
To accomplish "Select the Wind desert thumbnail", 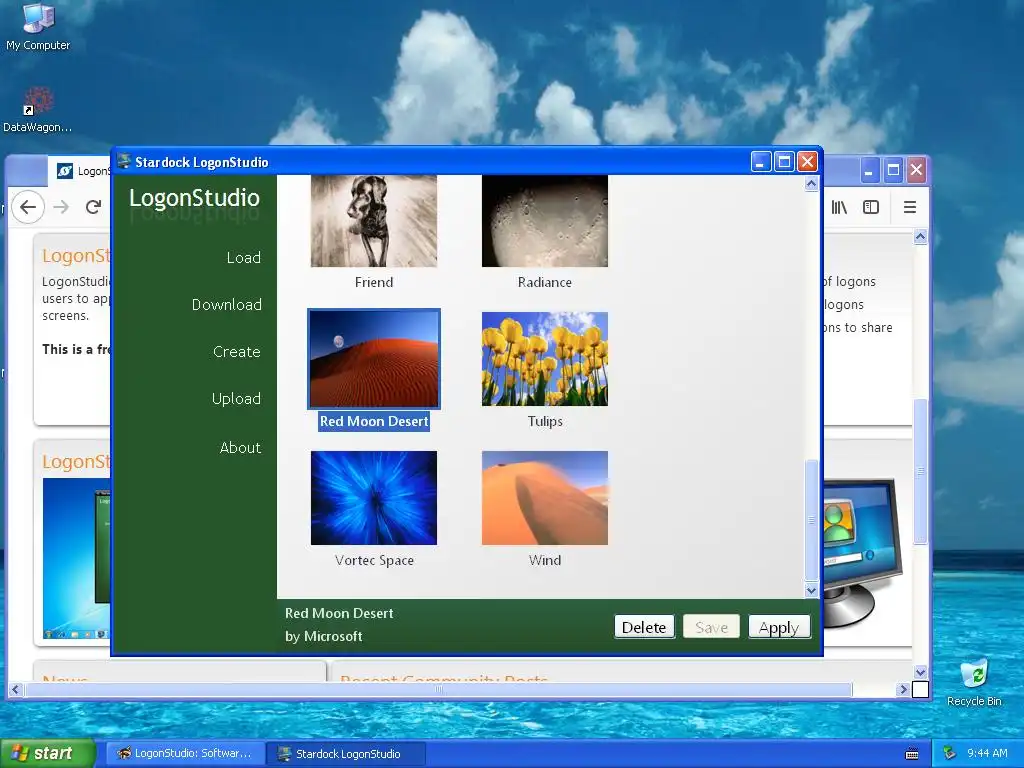I will pos(545,498).
